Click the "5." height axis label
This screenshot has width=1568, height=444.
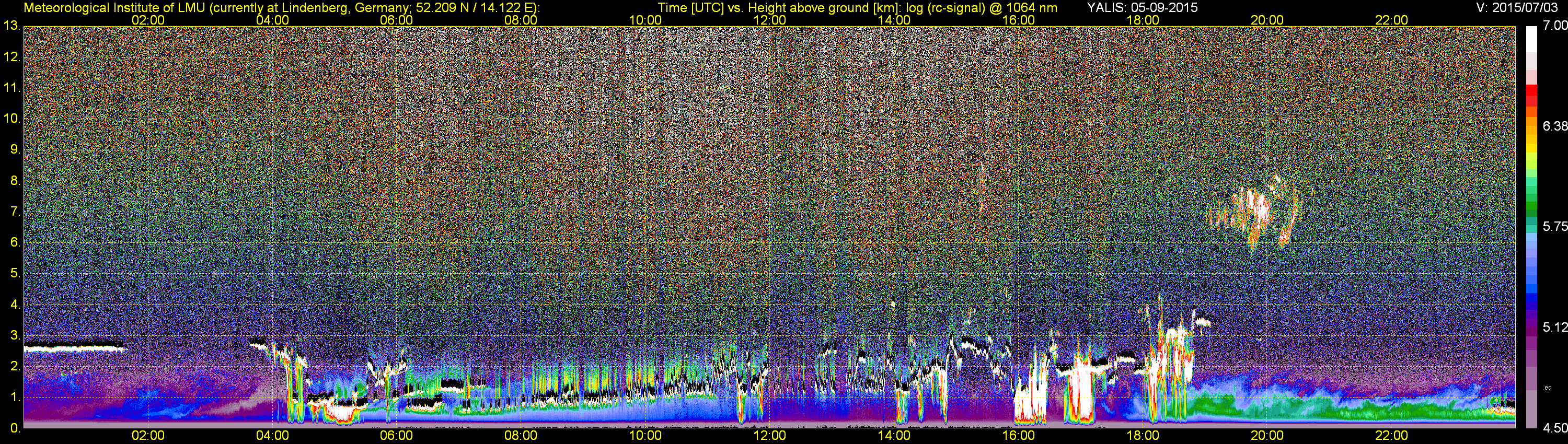(15, 274)
